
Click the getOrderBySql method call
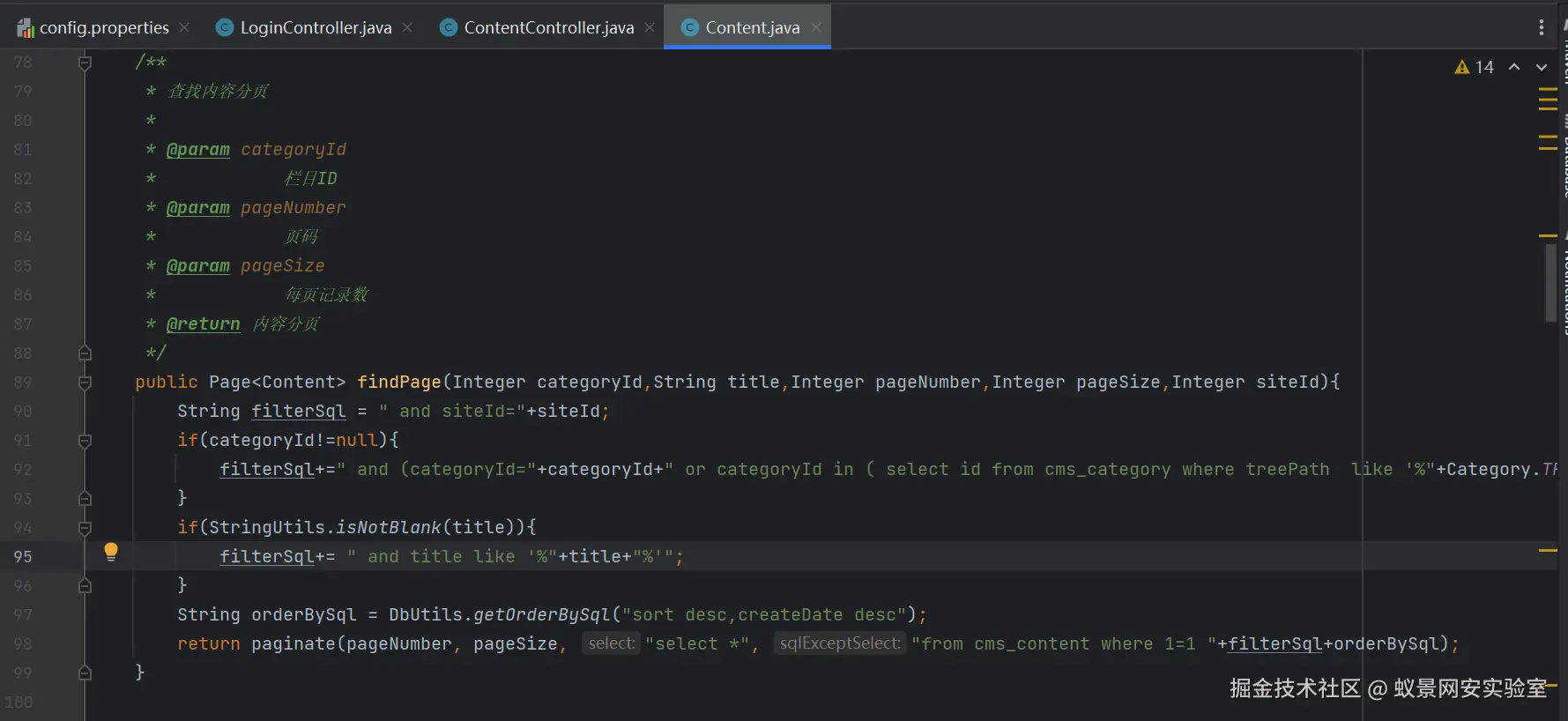tap(541, 615)
